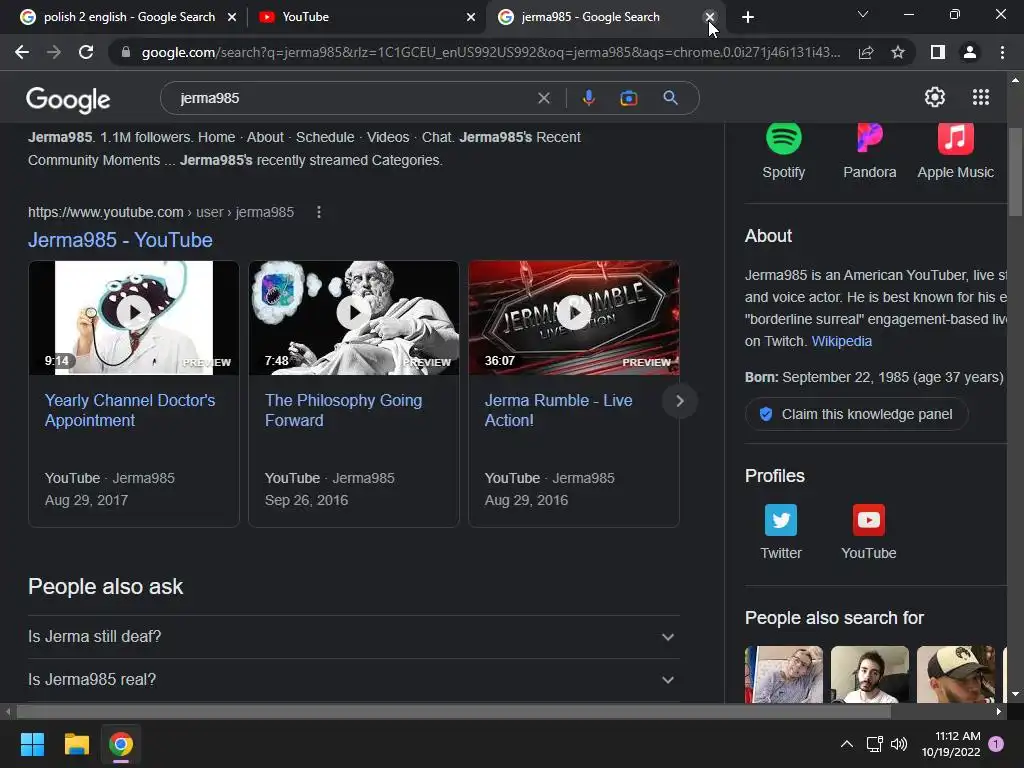Bookmark this page with star icon
The width and height of the screenshot is (1024, 768).
[898, 52]
